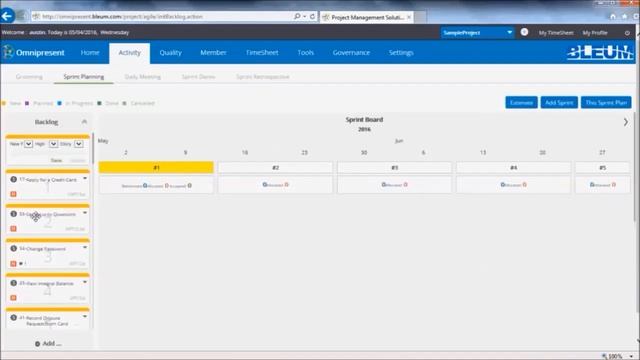
Task: Switch to the Sprint Demo tab
Action: (198, 77)
